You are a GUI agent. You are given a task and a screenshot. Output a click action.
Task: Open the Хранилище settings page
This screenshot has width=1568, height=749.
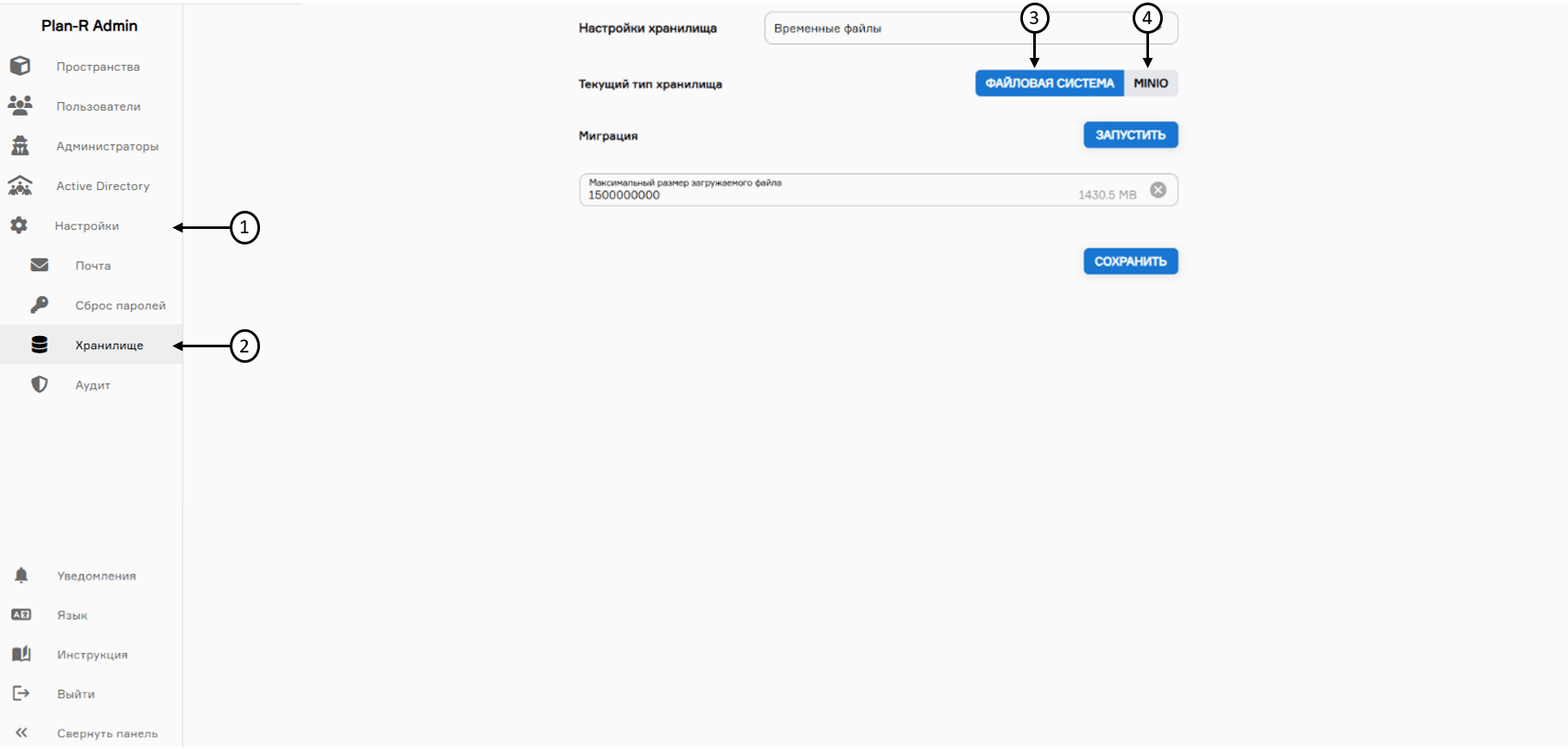109,345
